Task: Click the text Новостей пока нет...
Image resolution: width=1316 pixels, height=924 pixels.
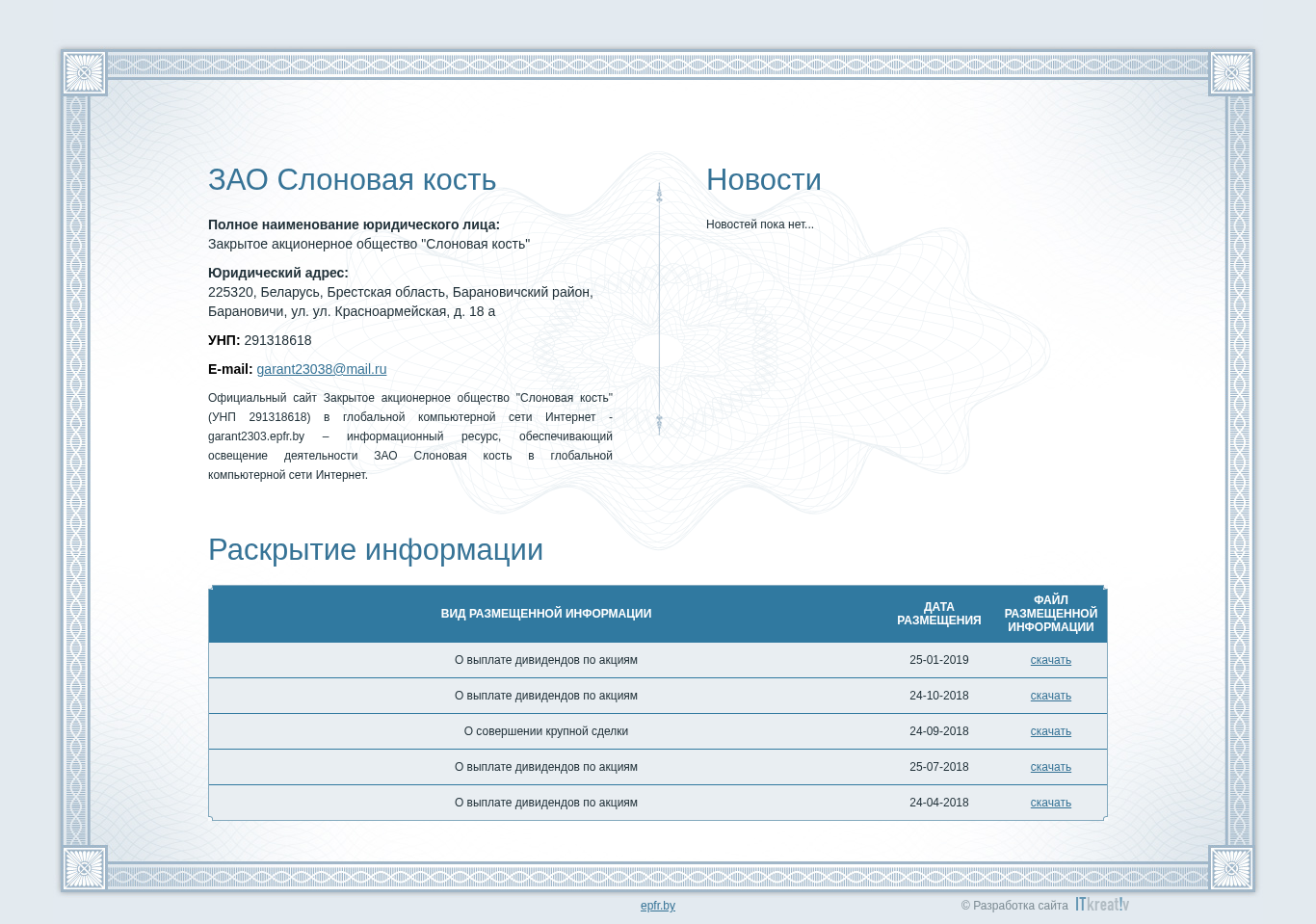Action: pyautogui.click(x=760, y=224)
